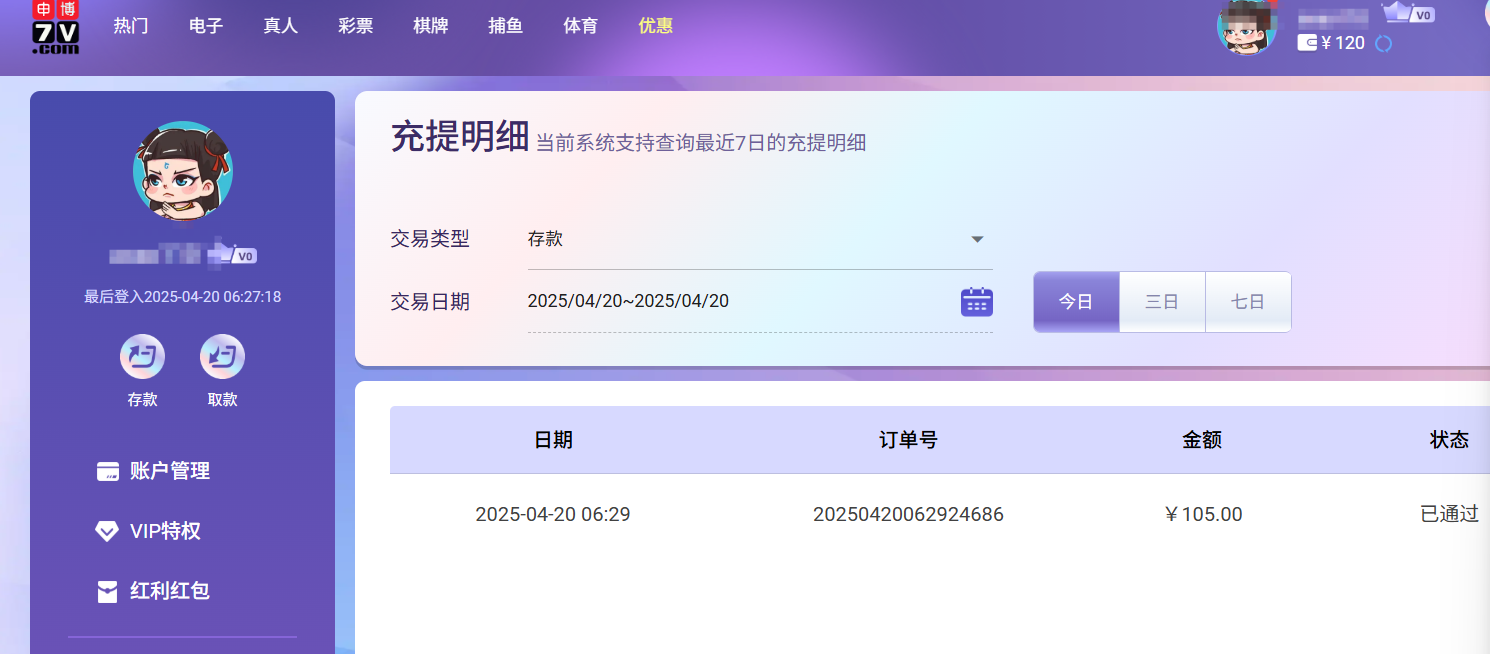Open 账户管理 in the sidebar
Screen dimensions: 1490x654
click(169, 471)
